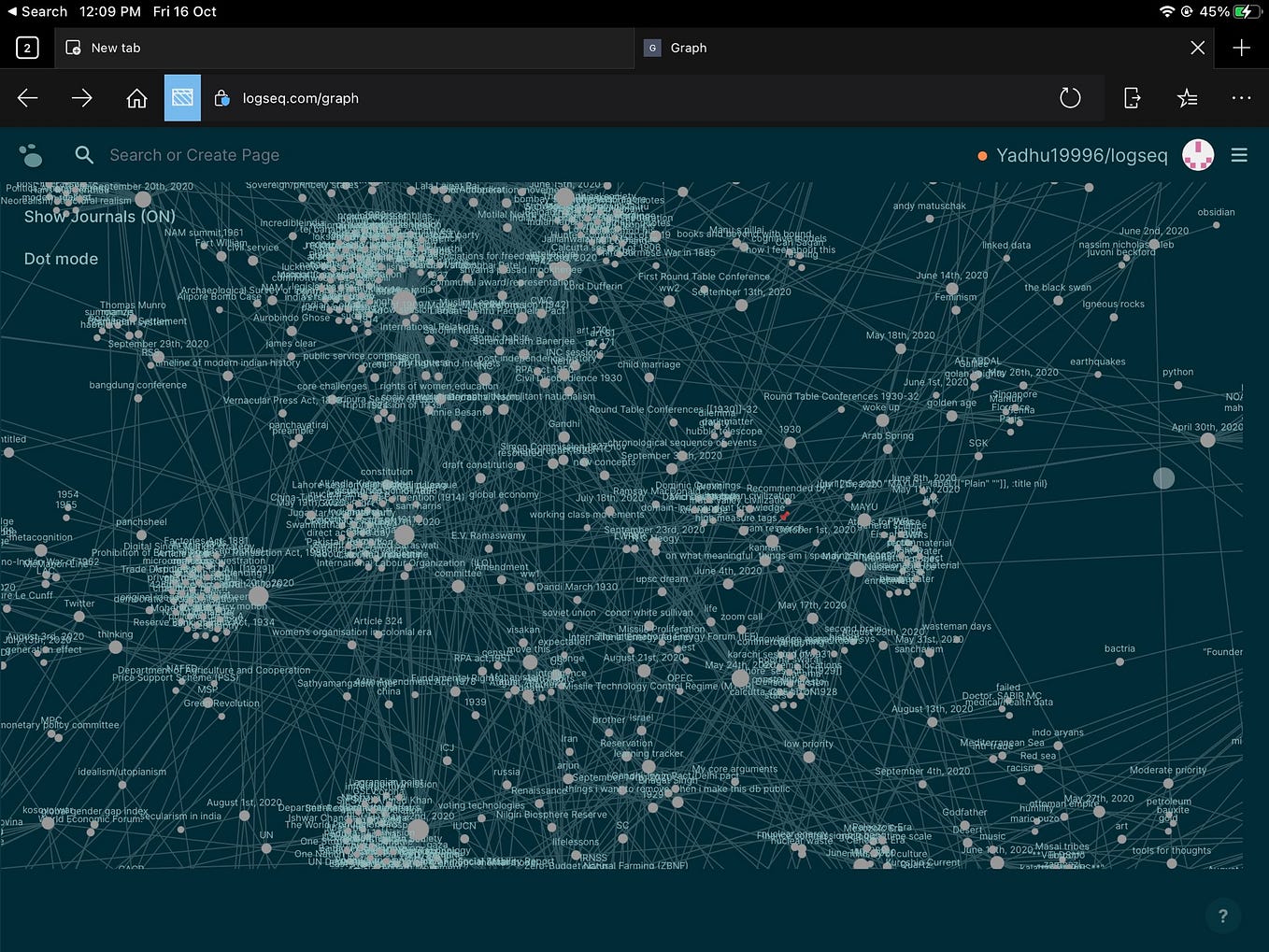Click the user avatar next to Yadhu19996/logseq

click(1198, 154)
